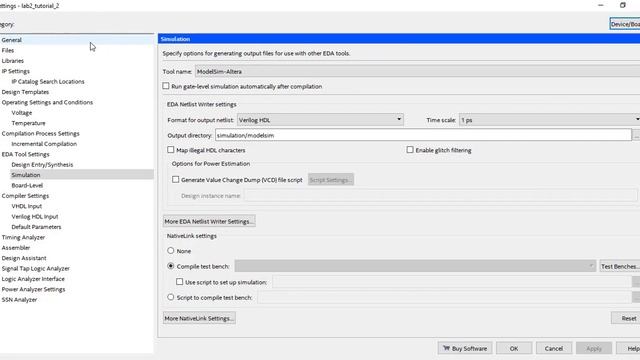Image resolution: width=640 pixels, height=360 pixels.
Task: Open the Tool name dropdown
Action: (417, 71)
